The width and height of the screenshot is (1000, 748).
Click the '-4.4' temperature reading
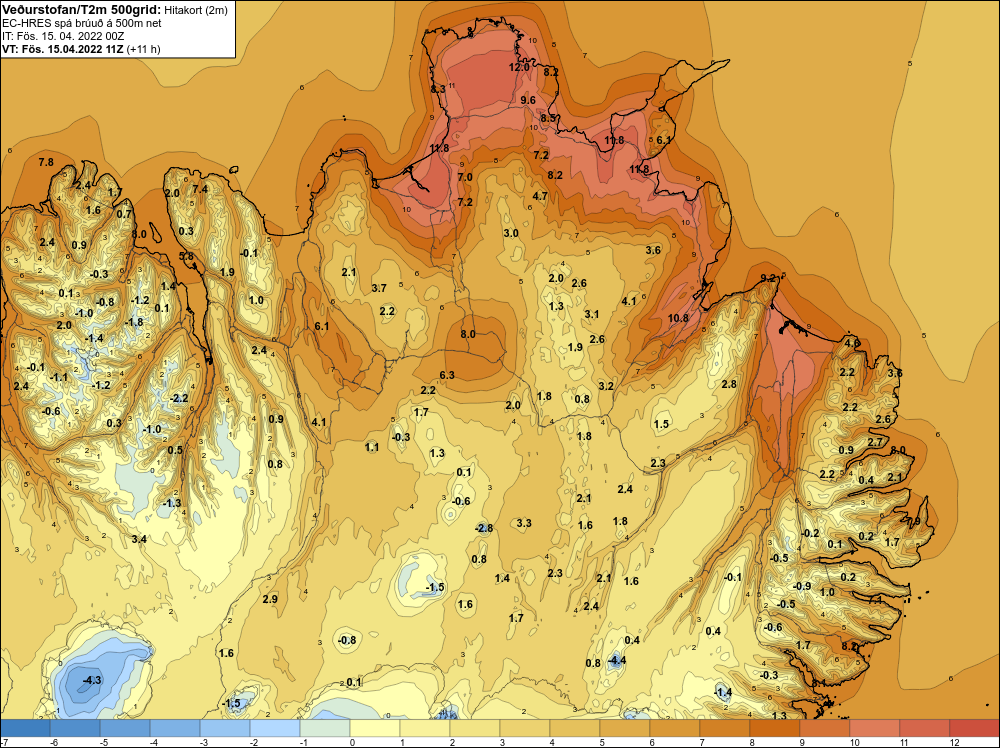click(x=615, y=660)
